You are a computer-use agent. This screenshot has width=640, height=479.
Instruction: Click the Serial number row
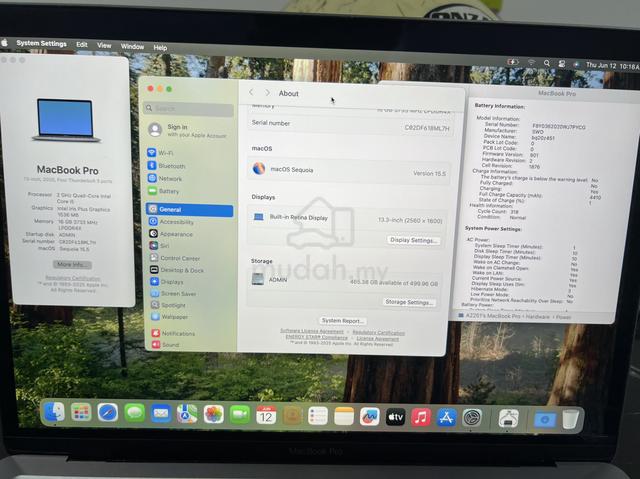350,125
